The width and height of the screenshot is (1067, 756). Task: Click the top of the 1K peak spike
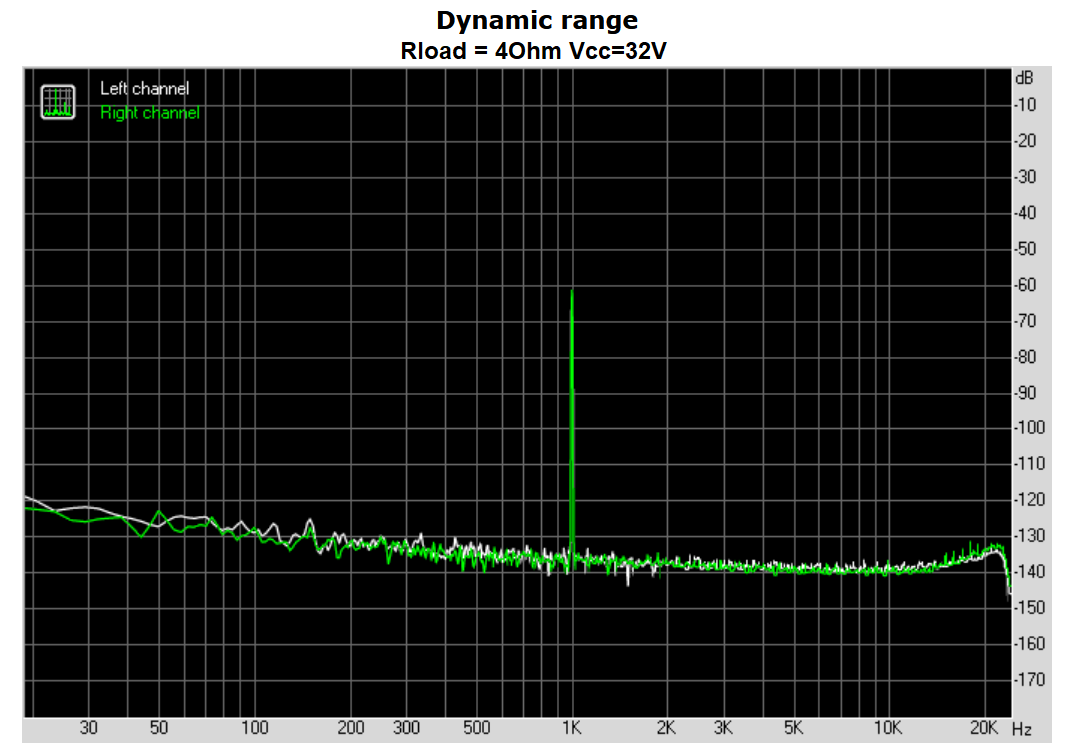pyautogui.click(x=571, y=292)
